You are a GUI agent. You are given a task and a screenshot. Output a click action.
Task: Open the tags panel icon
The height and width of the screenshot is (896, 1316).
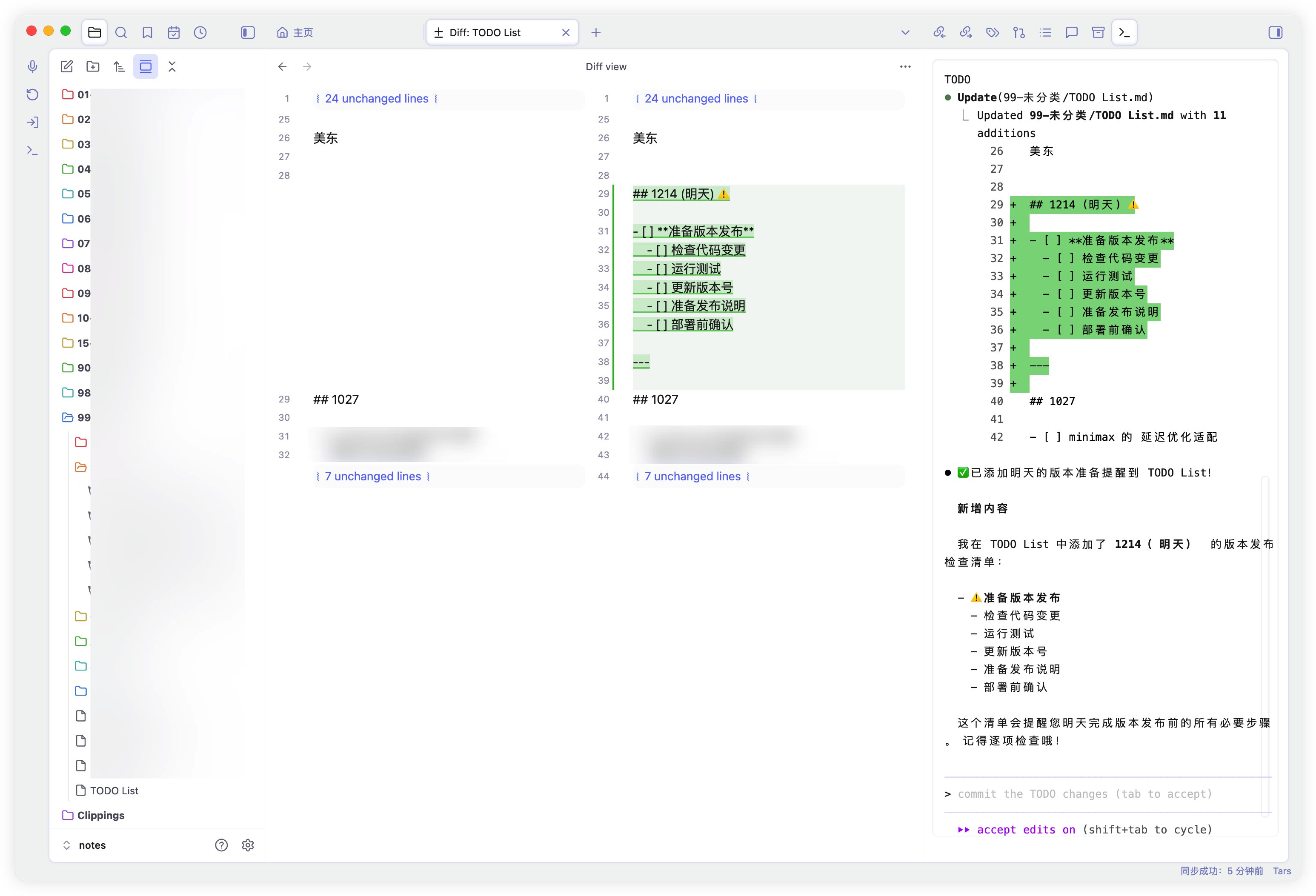pos(992,32)
